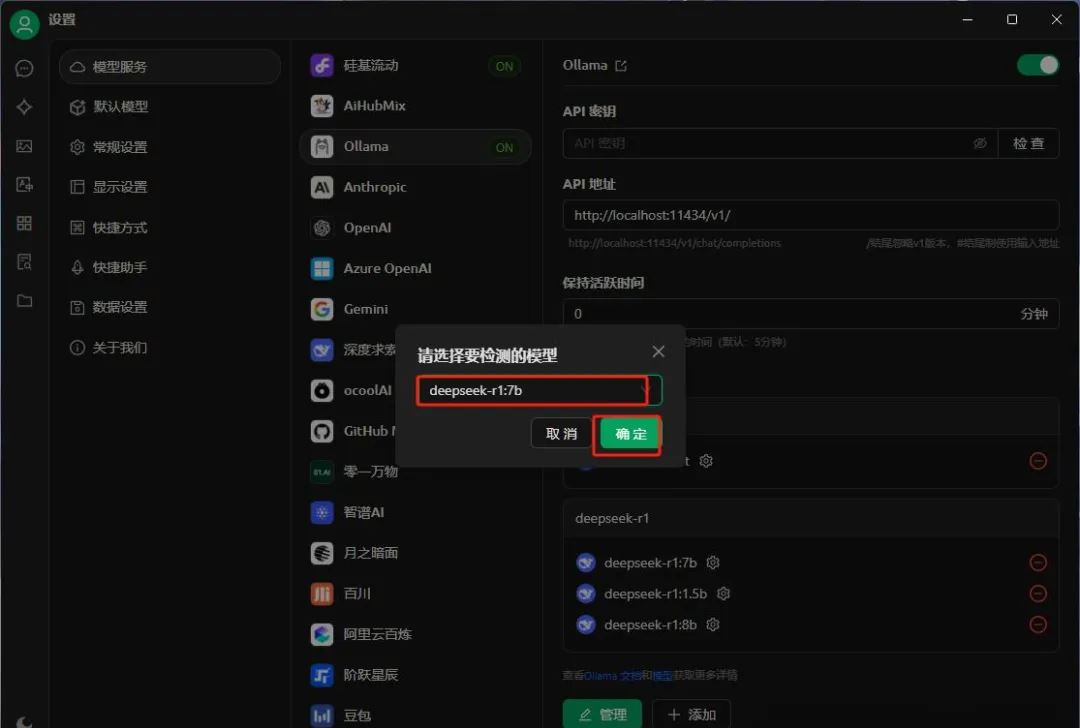Select the Anthropic provider
Image resolution: width=1080 pixels, height=728 pixels.
coord(415,187)
